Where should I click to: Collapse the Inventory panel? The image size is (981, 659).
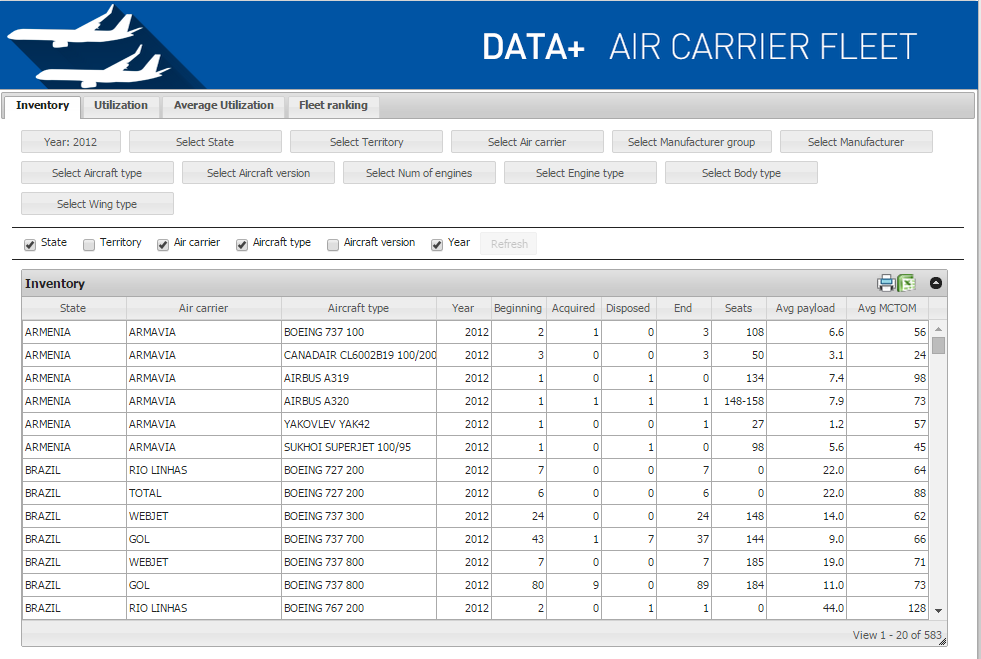[x=936, y=283]
